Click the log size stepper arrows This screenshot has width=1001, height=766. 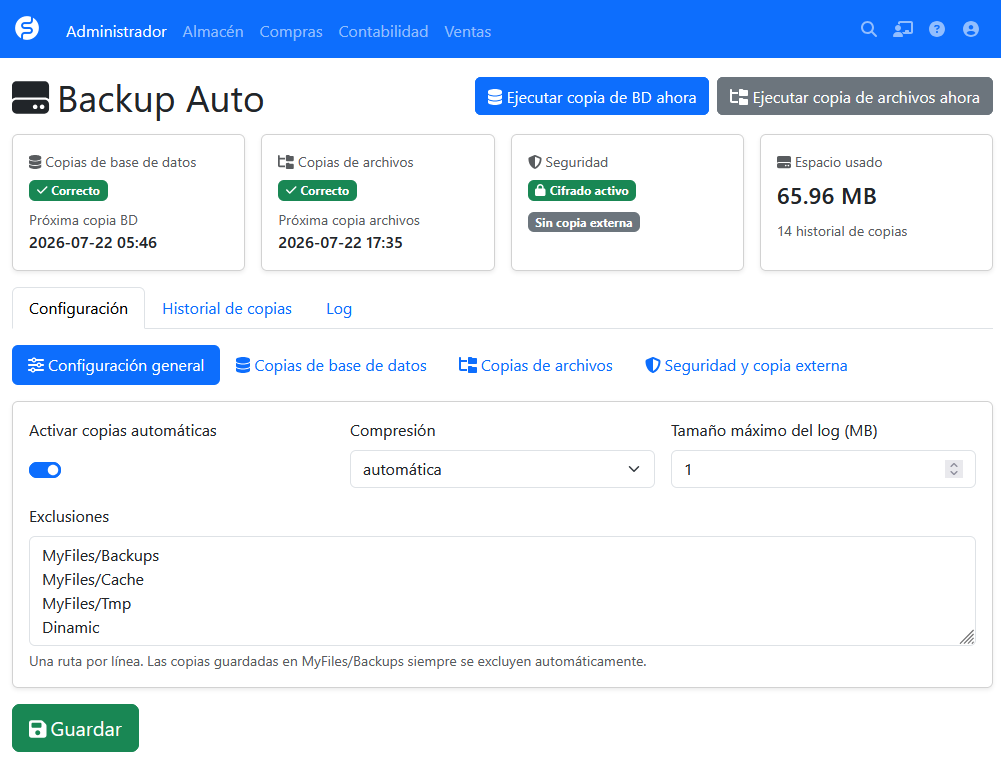coord(954,469)
